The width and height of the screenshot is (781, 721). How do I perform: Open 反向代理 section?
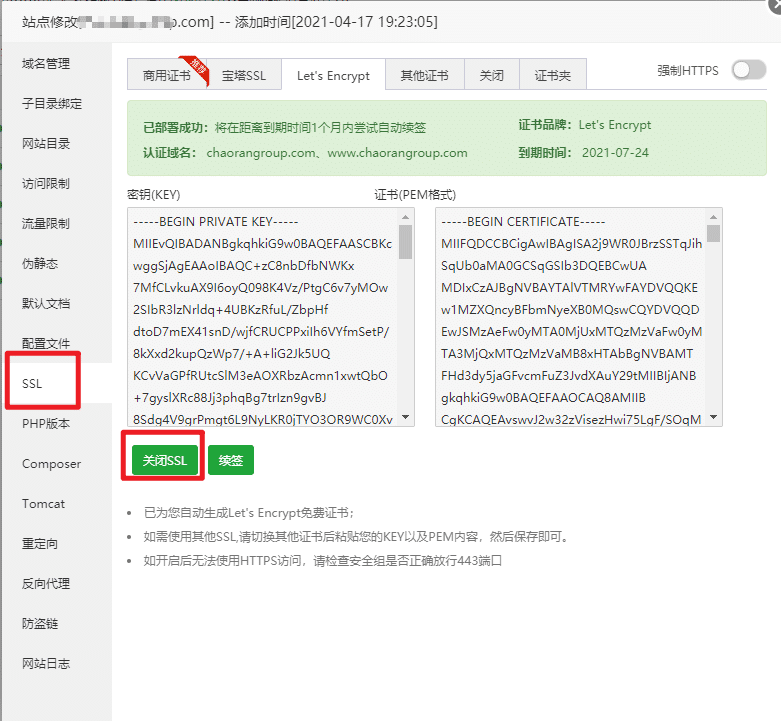point(46,584)
